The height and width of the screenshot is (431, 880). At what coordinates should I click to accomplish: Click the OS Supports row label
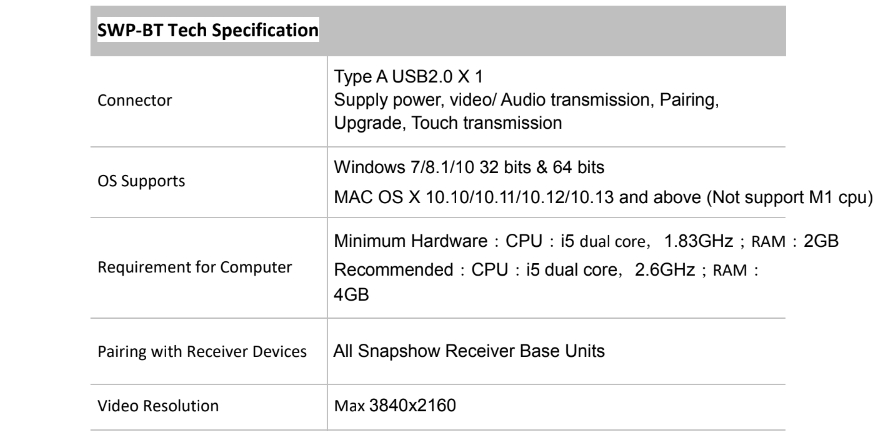coord(141,181)
